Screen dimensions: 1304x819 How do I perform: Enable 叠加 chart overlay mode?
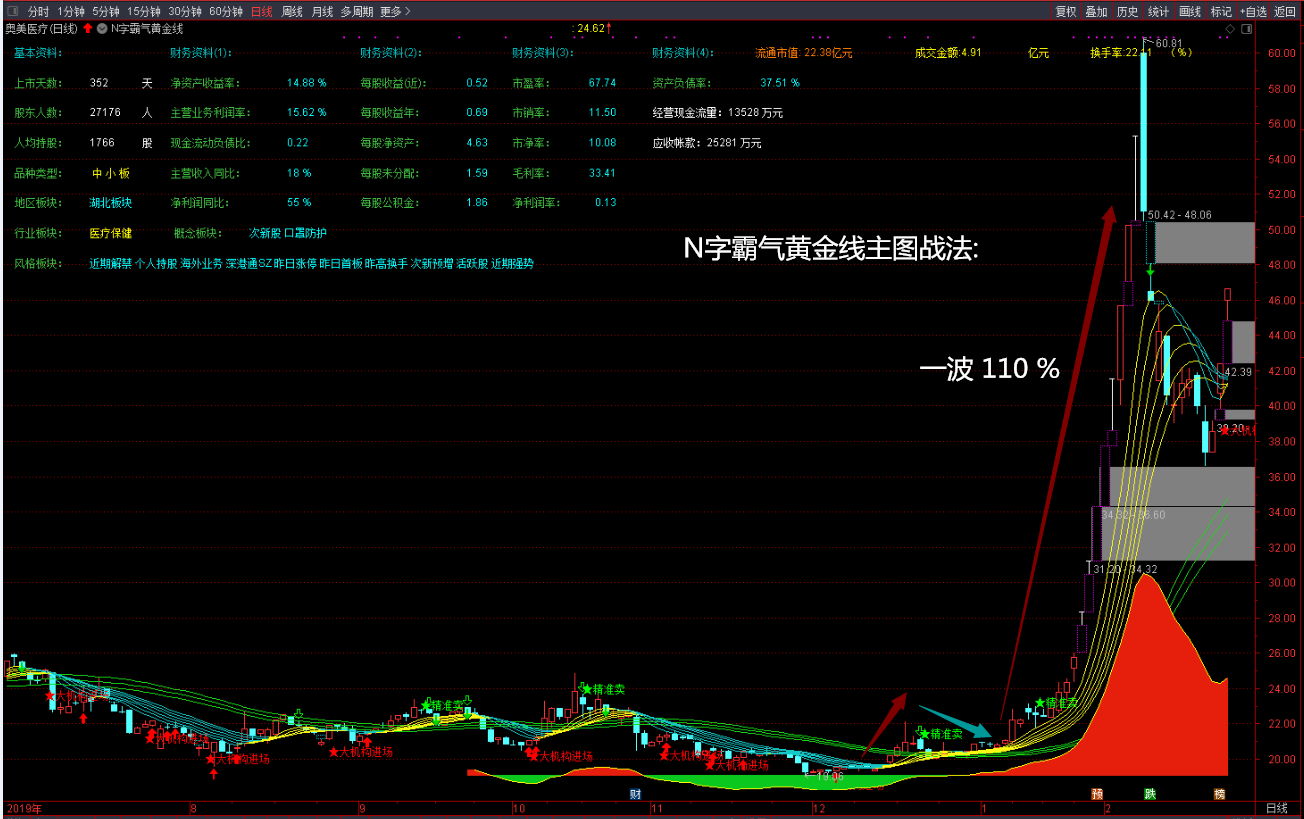[x=1098, y=12]
